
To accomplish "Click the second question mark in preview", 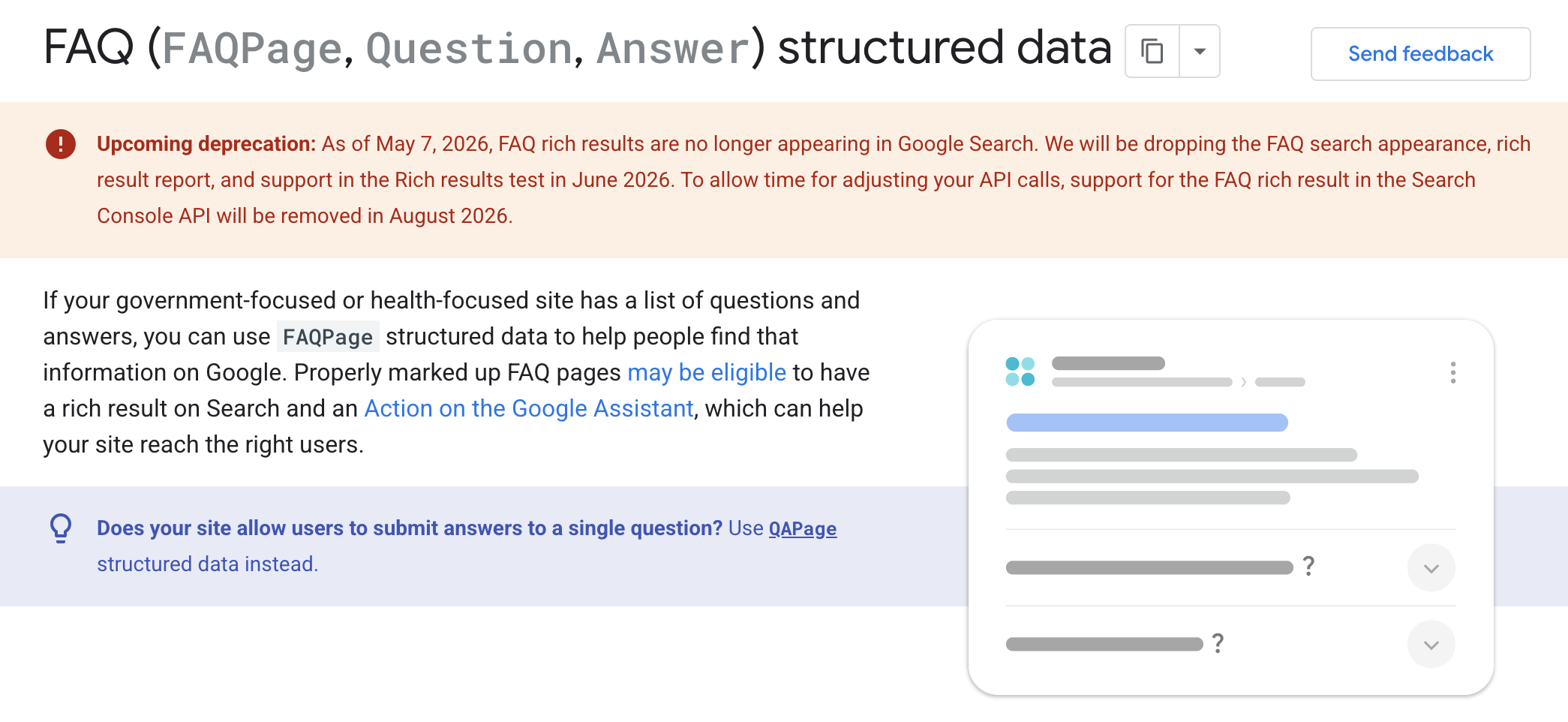I will 1218,643.
